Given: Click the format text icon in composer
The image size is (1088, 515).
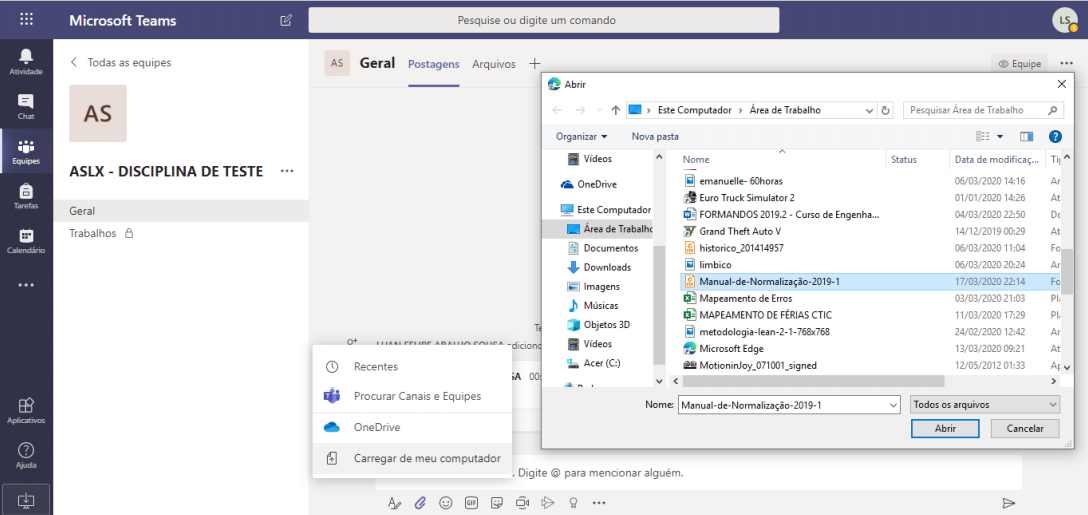Looking at the screenshot, I should [x=393, y=503].
